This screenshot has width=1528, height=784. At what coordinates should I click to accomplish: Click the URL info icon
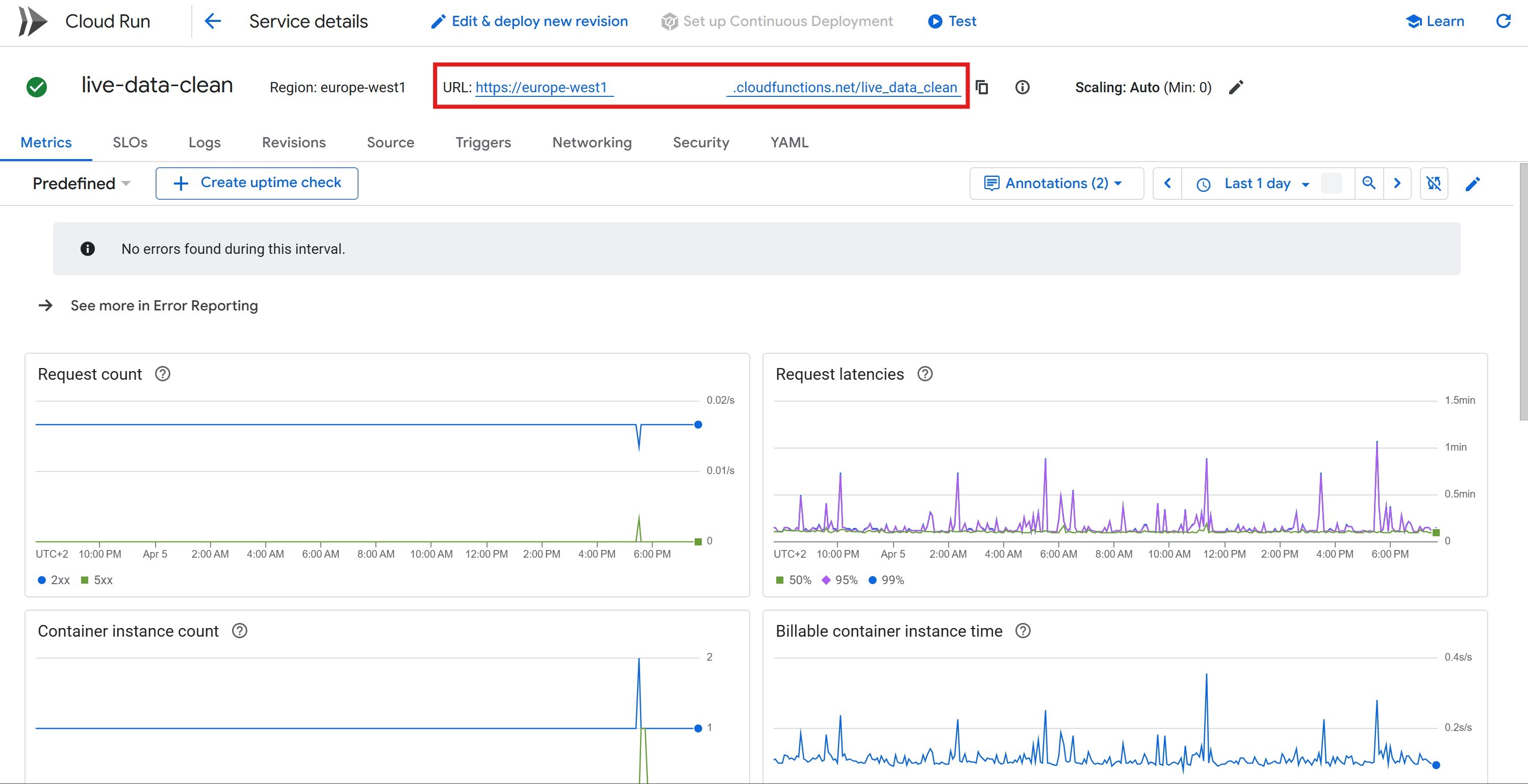pyautogui.click(x=1022, y=87)
